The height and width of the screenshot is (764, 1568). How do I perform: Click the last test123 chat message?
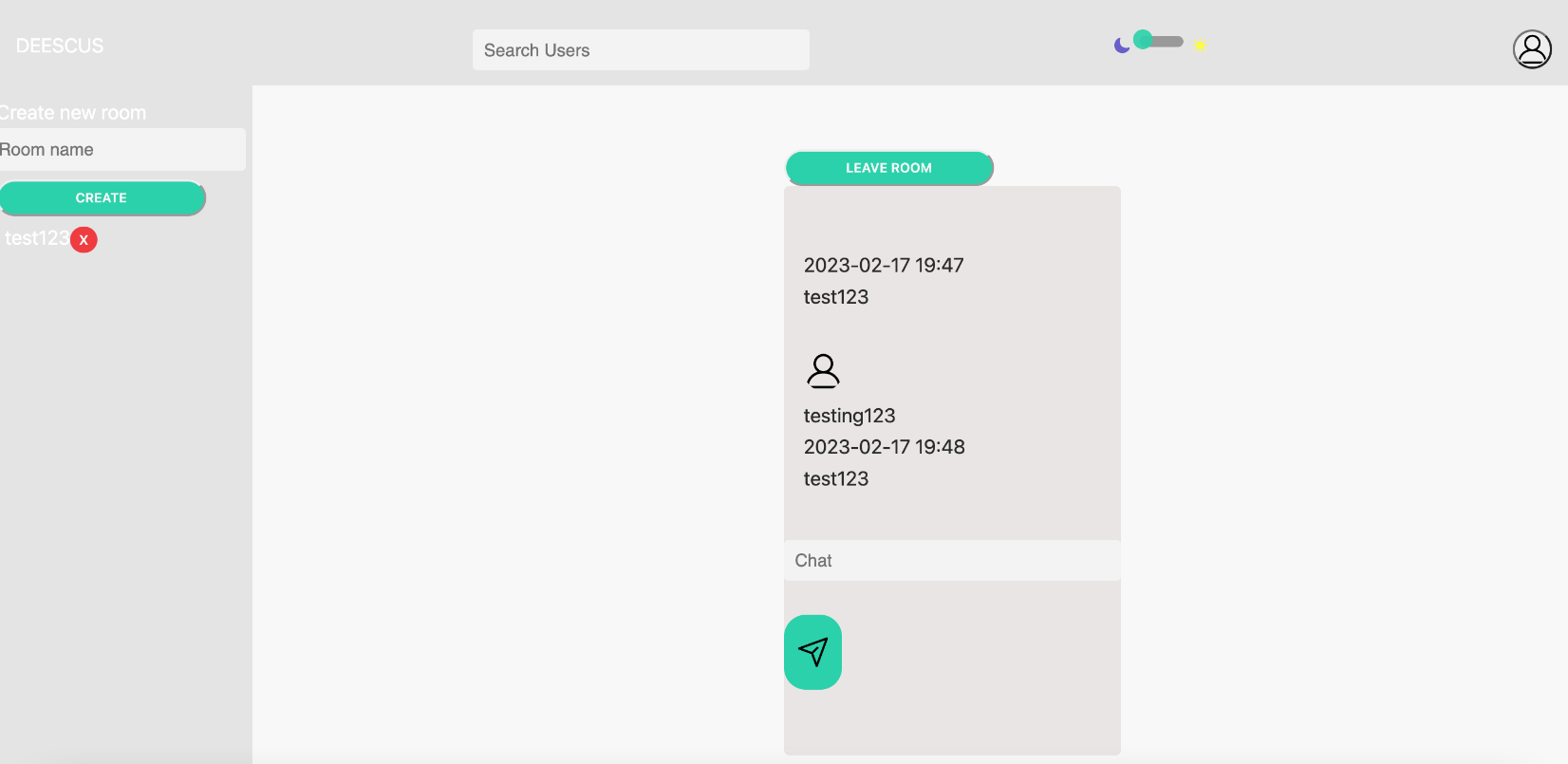(x=836, y=479)
